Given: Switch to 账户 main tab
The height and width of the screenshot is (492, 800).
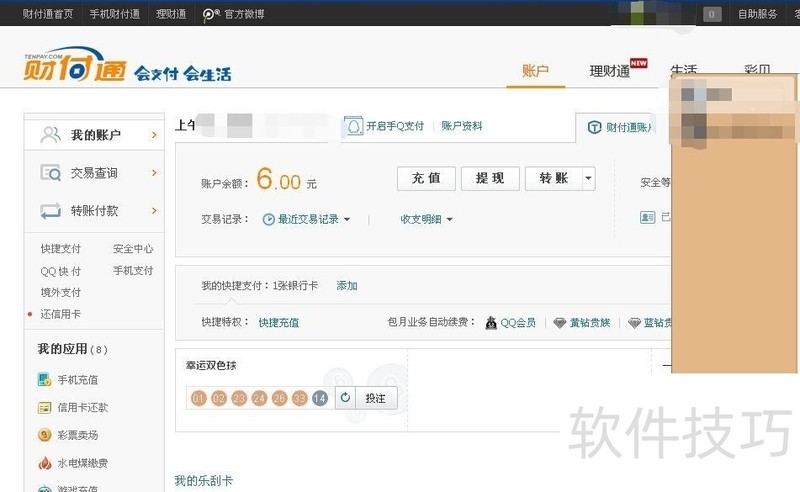Looking at the screenshot, I should pyautogui.click(x=535, y=71).
